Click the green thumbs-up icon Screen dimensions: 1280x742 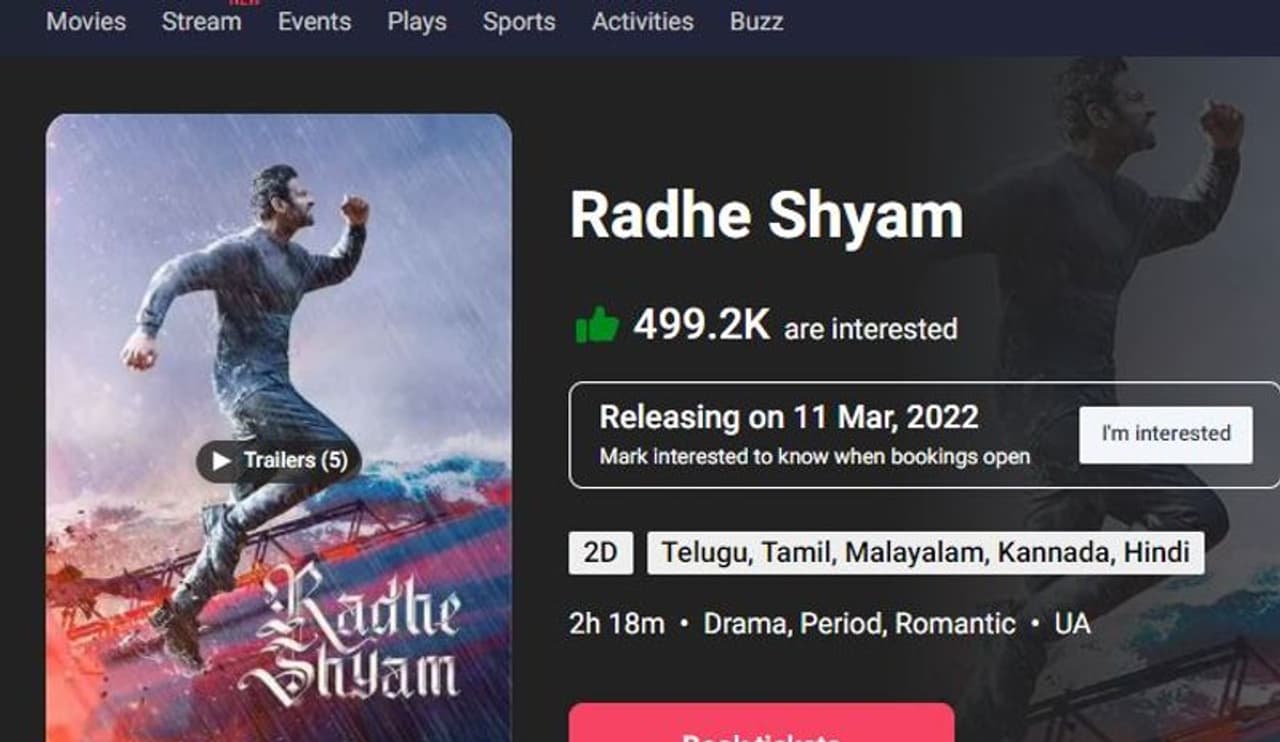tap(597, 325)
